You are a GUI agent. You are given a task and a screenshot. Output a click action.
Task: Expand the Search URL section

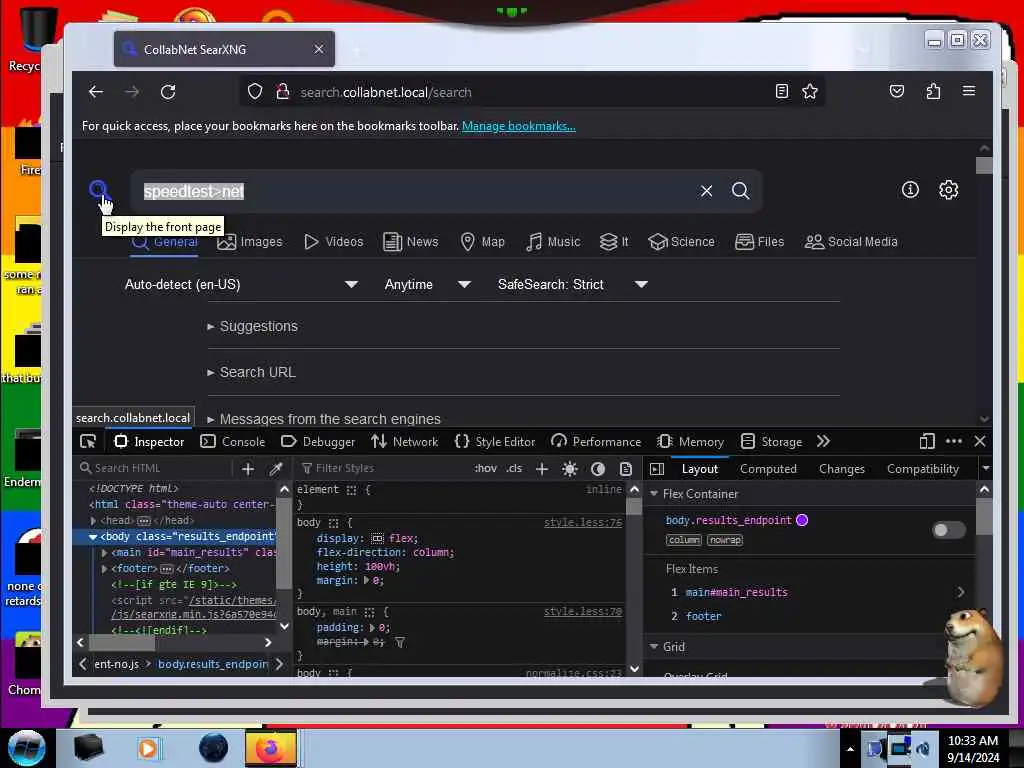point(251,372)
